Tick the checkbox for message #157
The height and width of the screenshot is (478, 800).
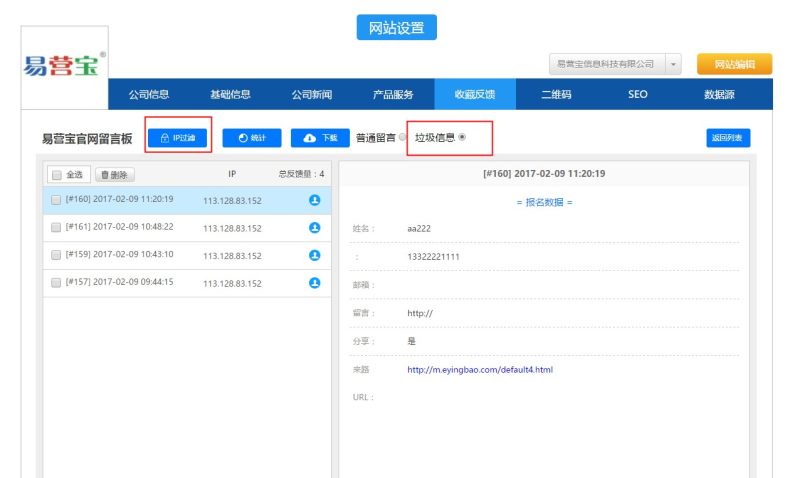click(56, 283)
